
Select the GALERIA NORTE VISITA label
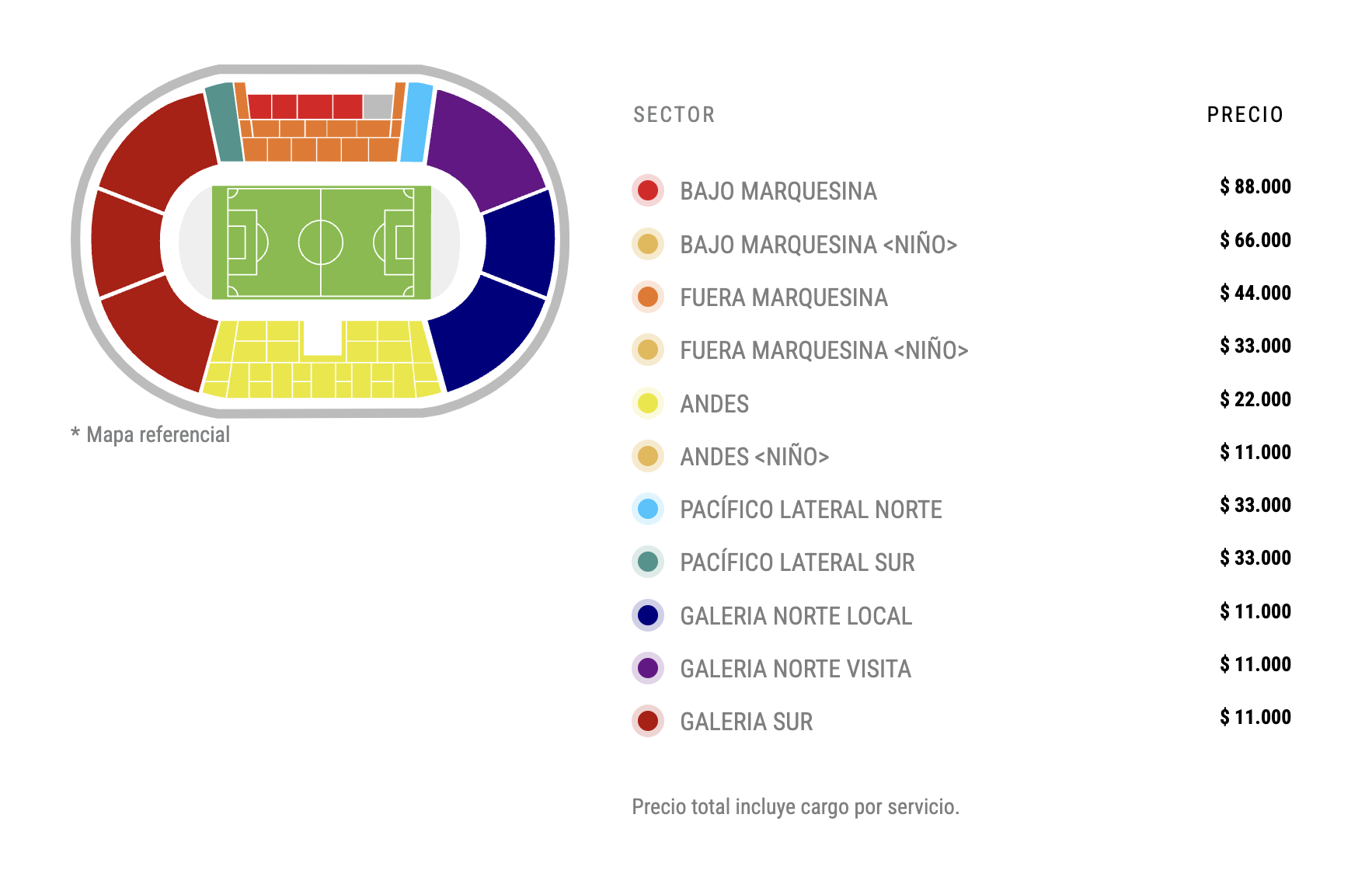click(795, 669)
